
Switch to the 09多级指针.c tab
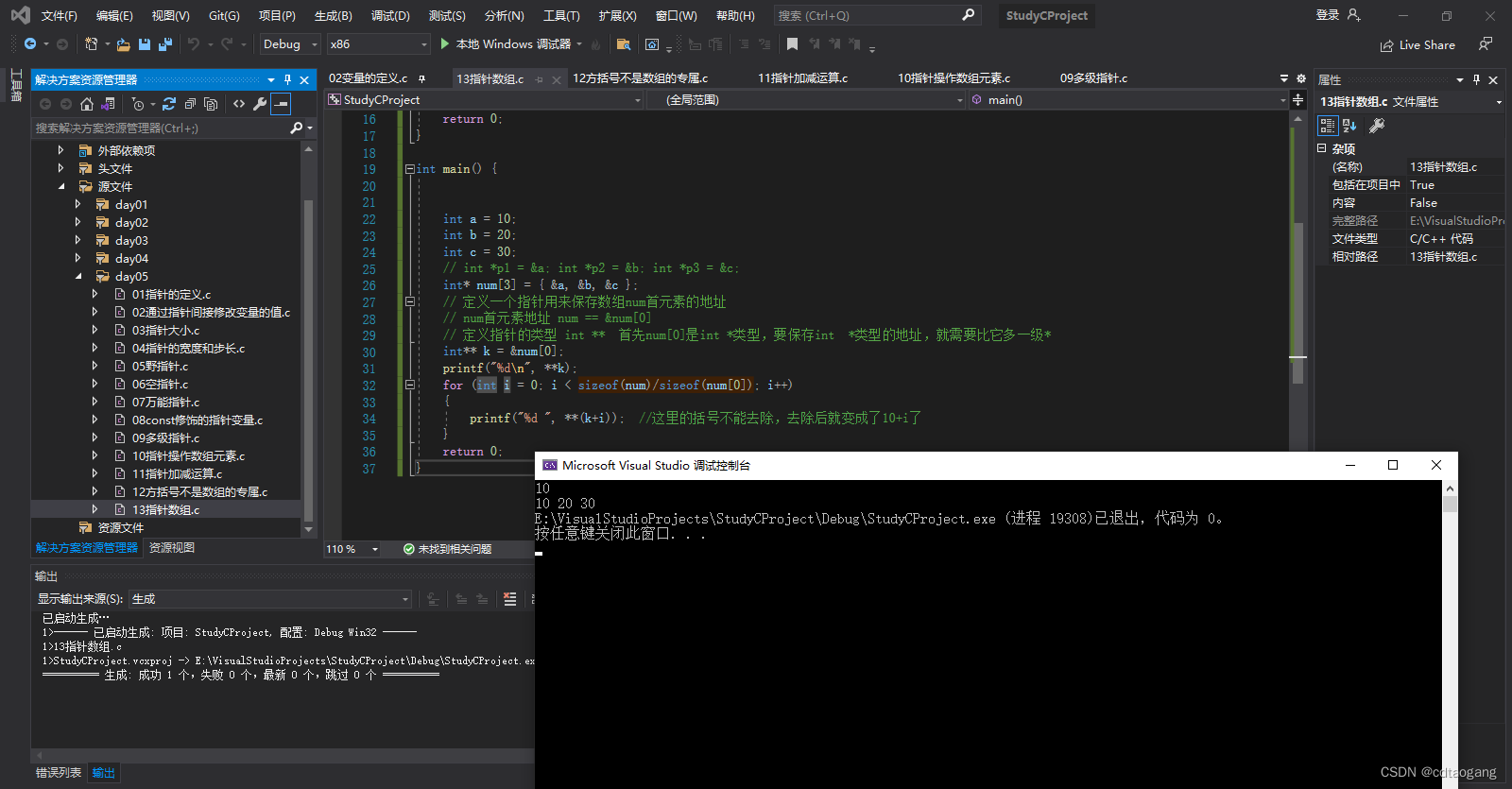click(1093, 78)
